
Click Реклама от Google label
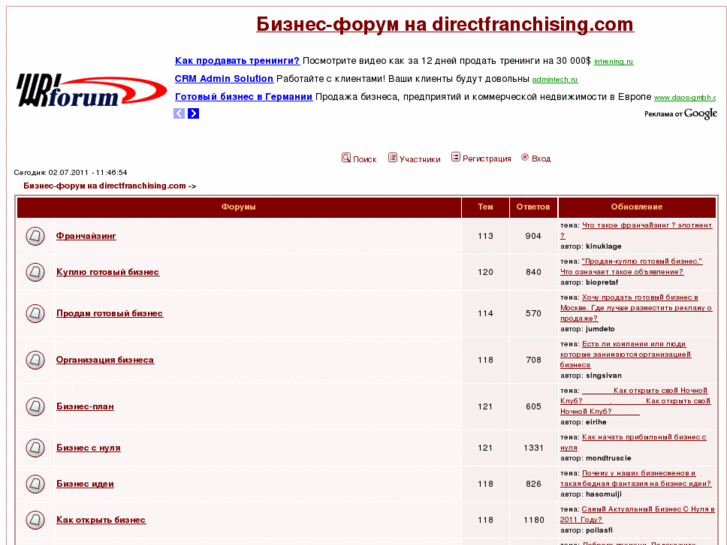point(681,114)
